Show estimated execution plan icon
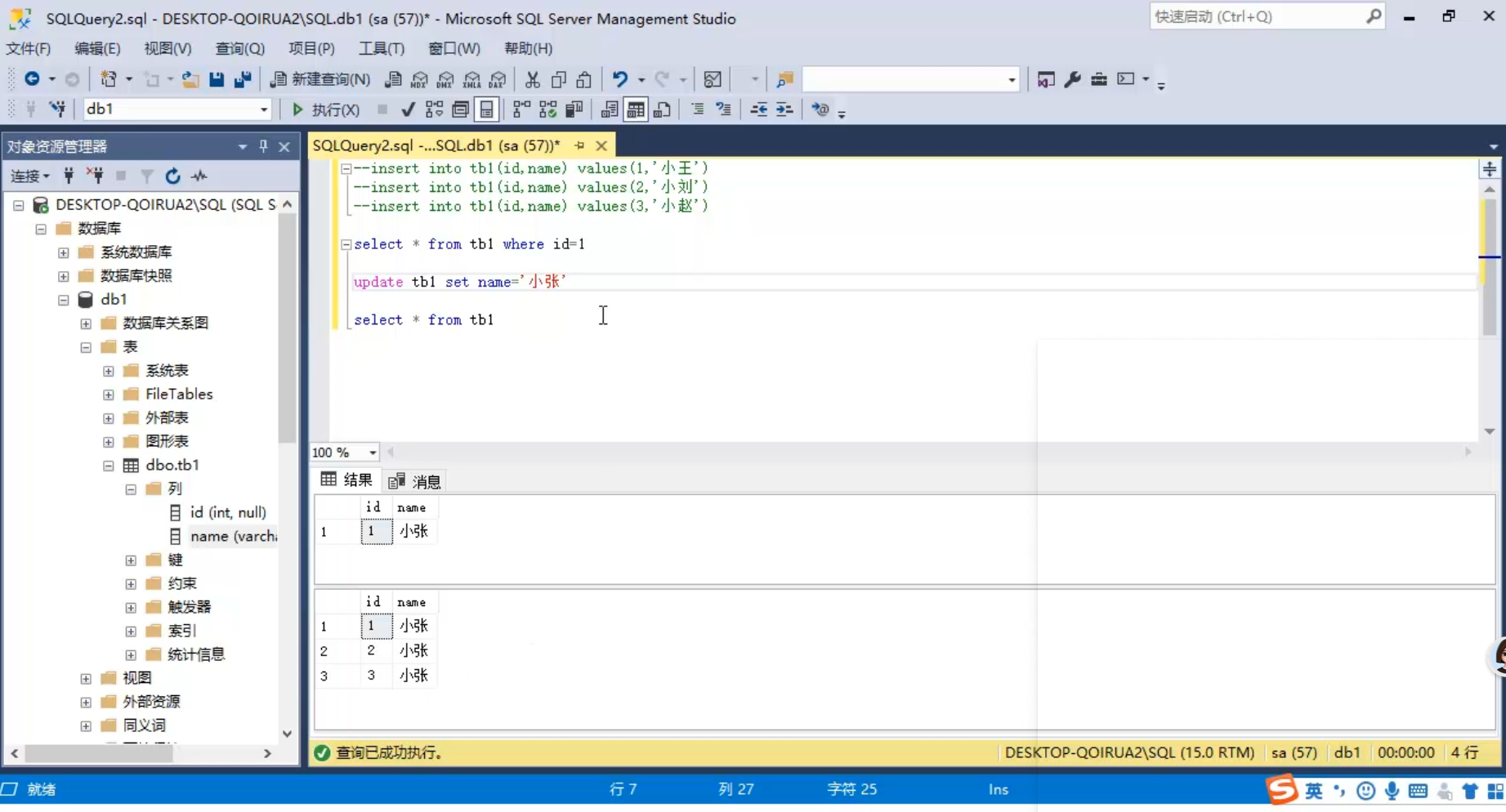Screen dimensions: 1506x812 coord(434,109)
